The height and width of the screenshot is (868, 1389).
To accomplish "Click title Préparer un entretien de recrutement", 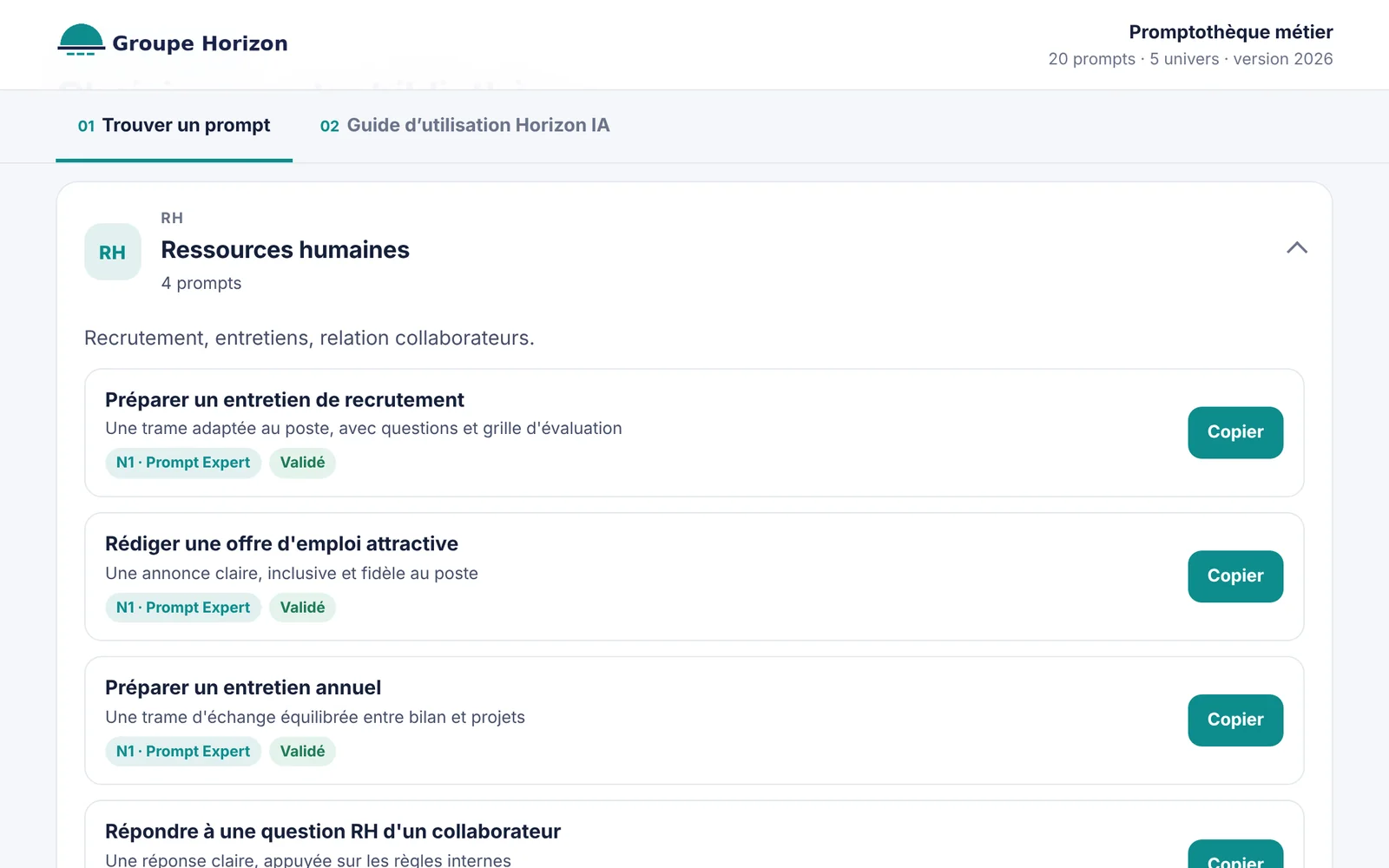I will pyautogui.click(x=285, y=400).
